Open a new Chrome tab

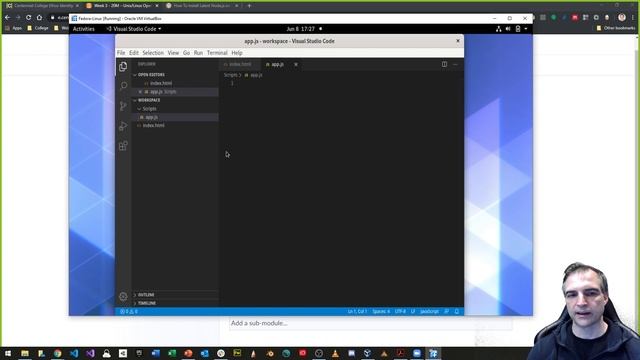pyautogui.click(x=249, y=6)
